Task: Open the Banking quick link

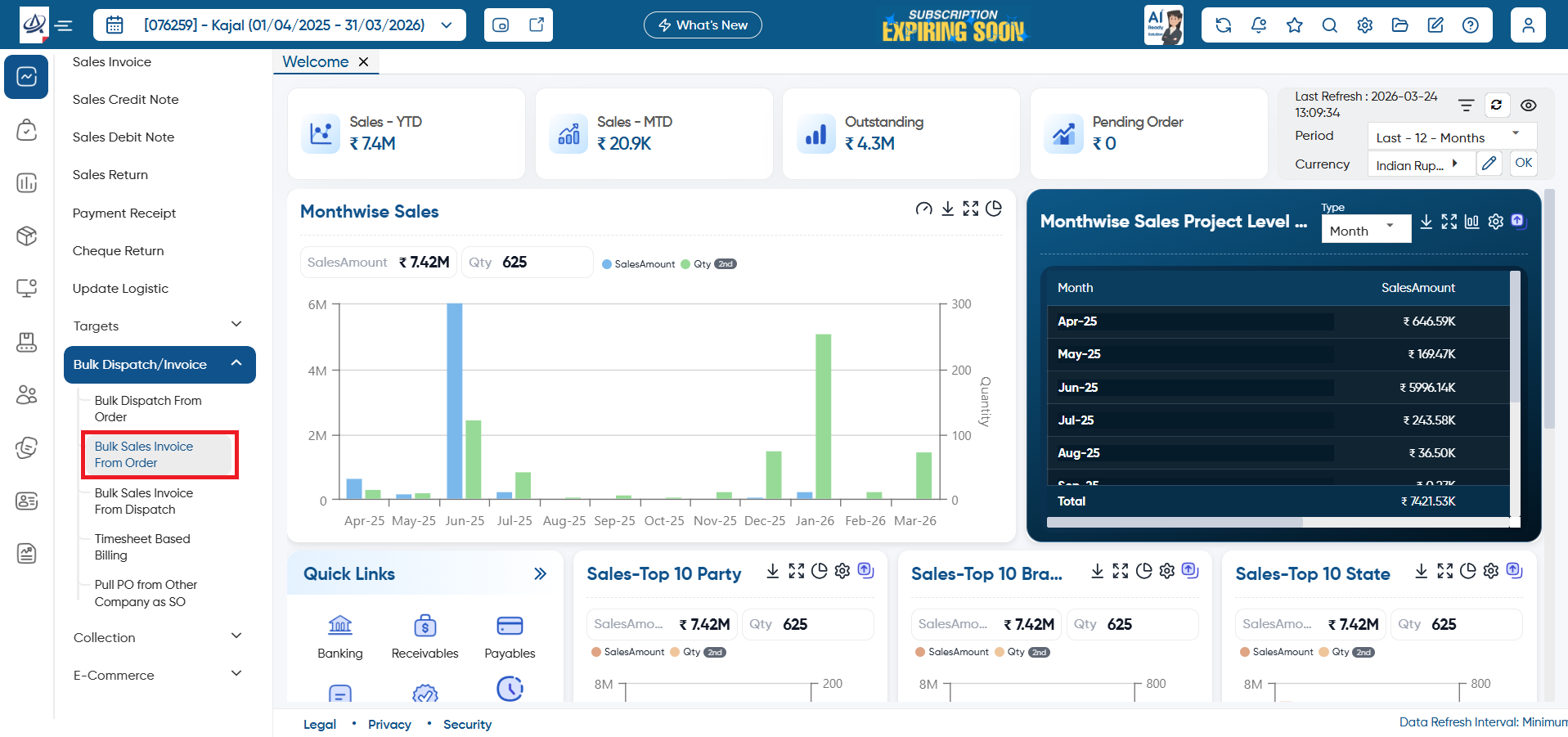Action: 340,637
